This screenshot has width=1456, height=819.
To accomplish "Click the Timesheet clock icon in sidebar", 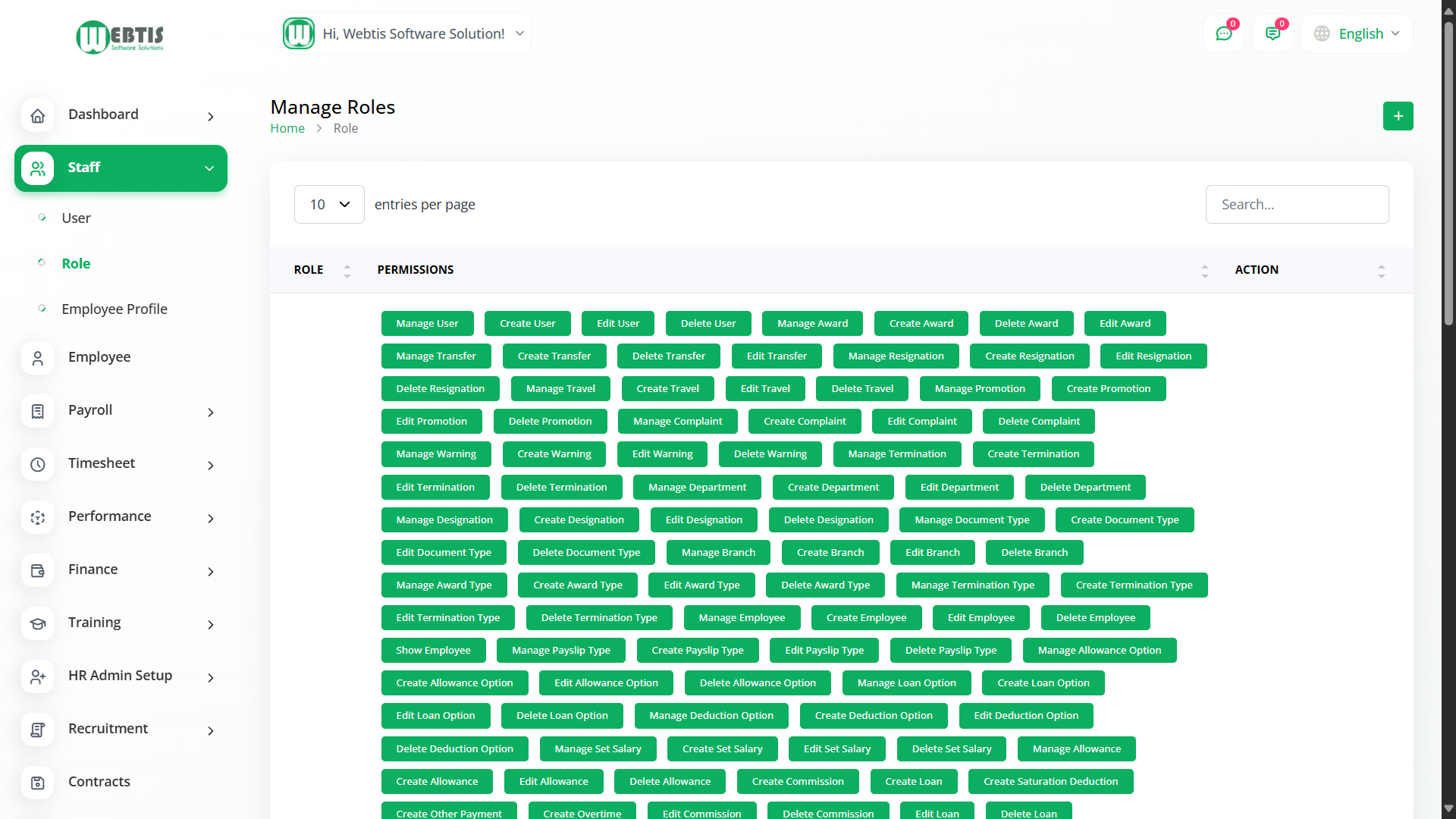I will 37,464.
